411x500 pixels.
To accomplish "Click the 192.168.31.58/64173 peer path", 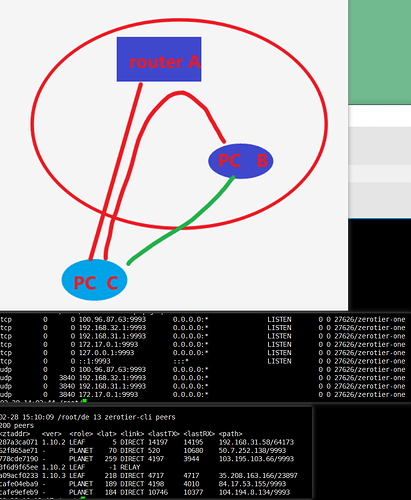I will coord(256,442).
